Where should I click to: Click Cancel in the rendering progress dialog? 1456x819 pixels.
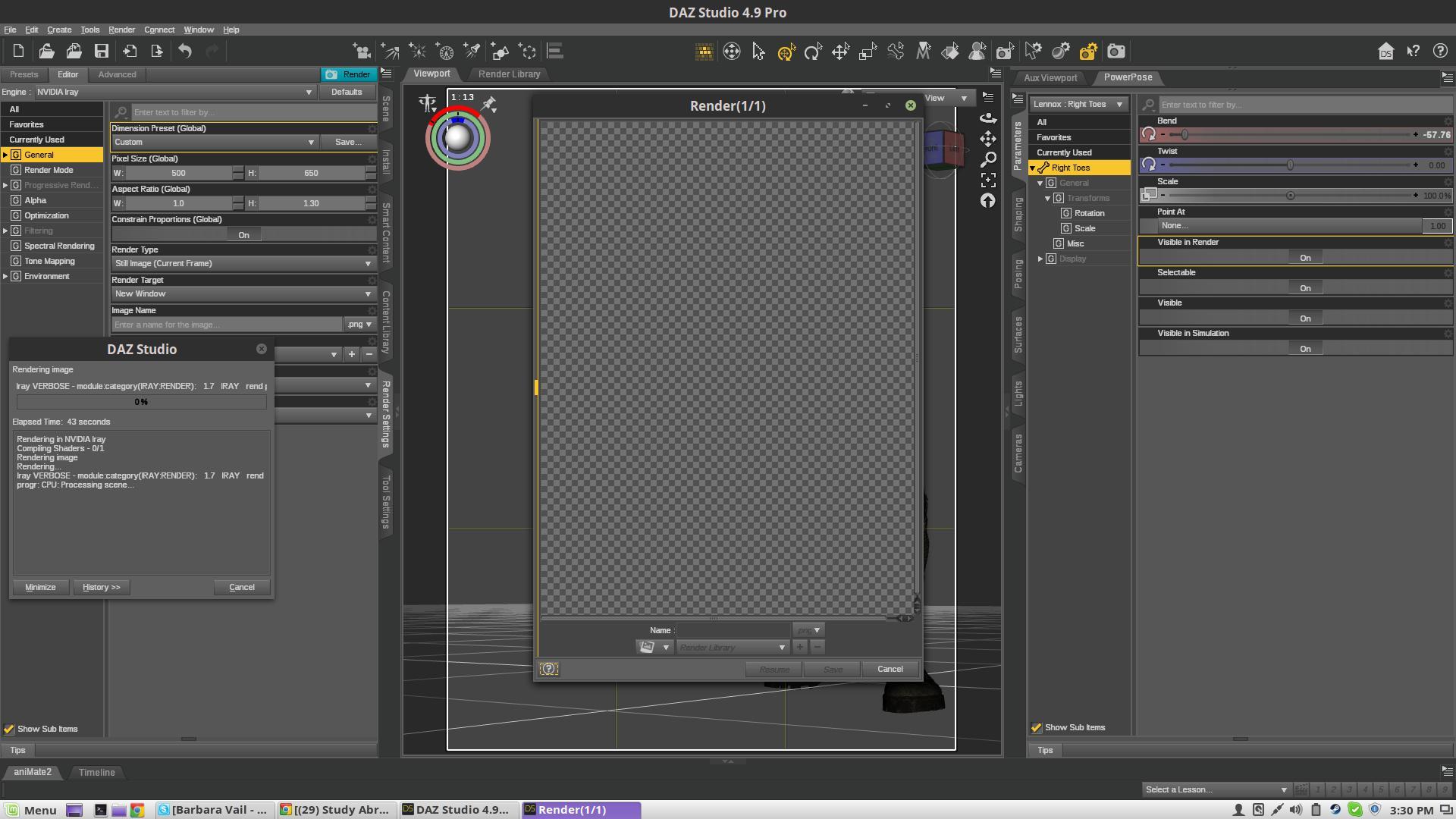[242, 588]
